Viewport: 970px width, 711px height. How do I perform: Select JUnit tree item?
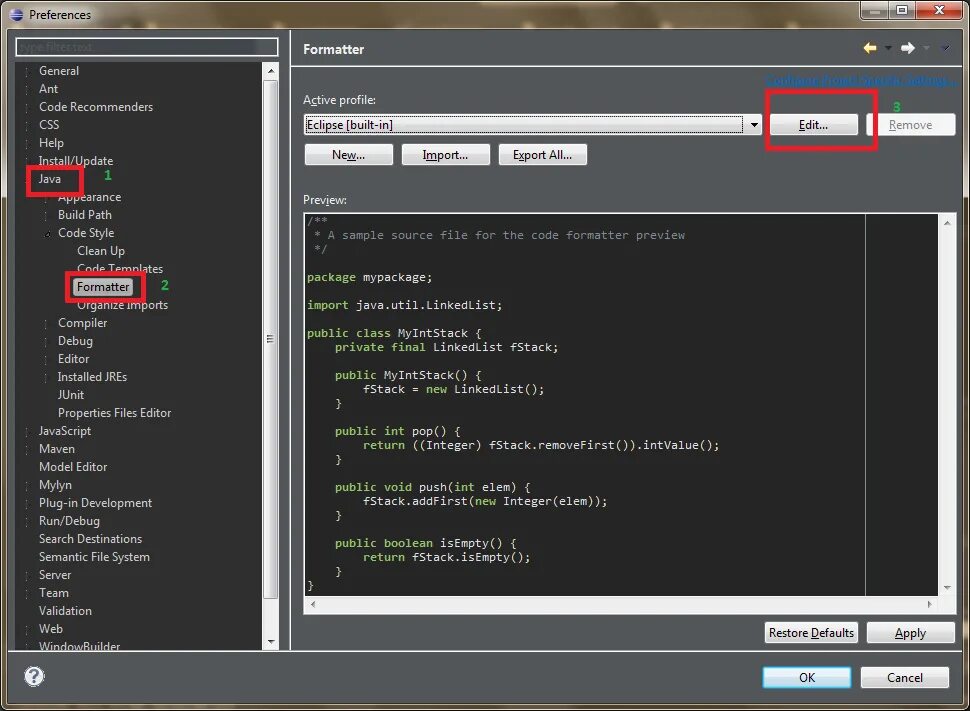pos(71,394)
